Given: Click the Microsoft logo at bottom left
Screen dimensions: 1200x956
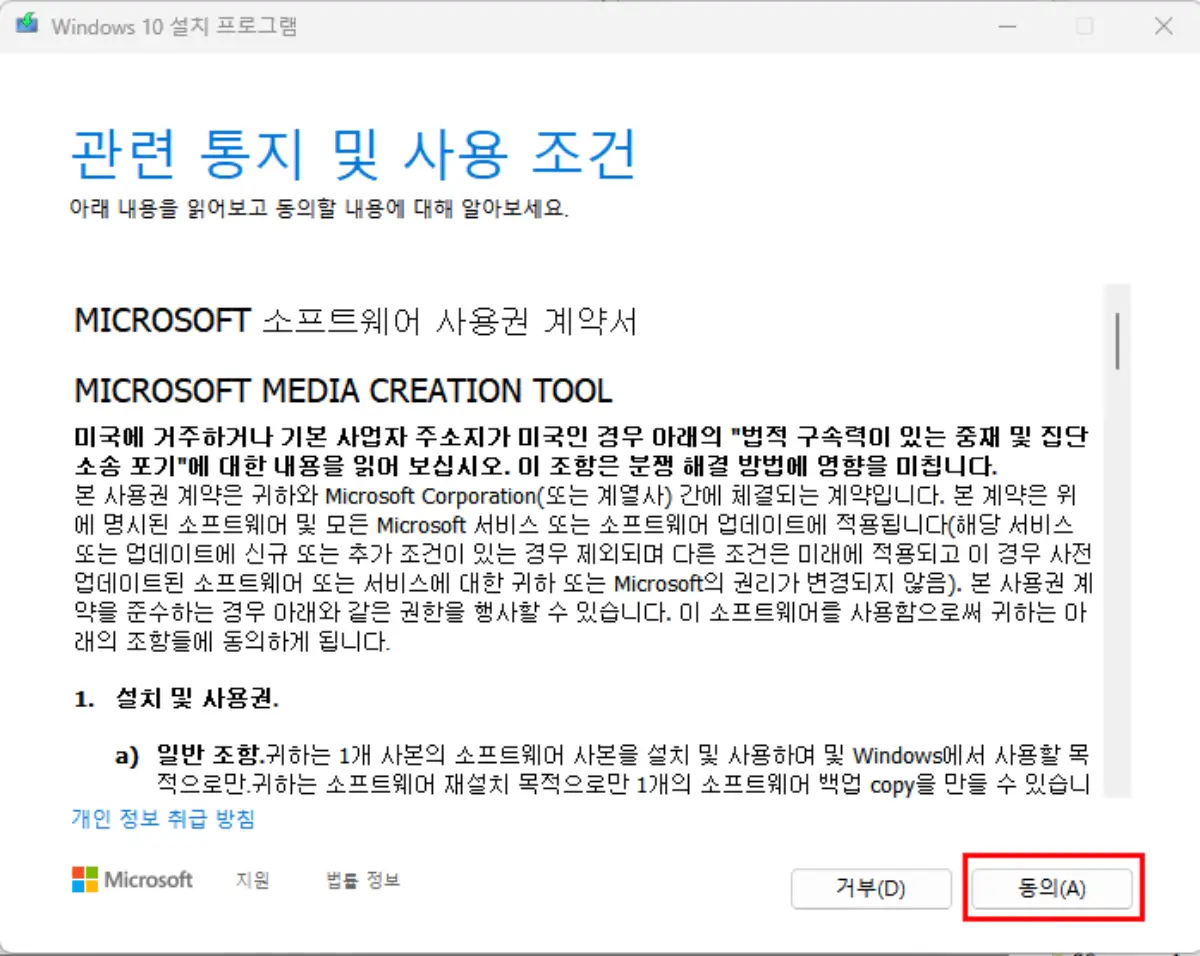Looking at the screenshot, I should coord(132,880).
